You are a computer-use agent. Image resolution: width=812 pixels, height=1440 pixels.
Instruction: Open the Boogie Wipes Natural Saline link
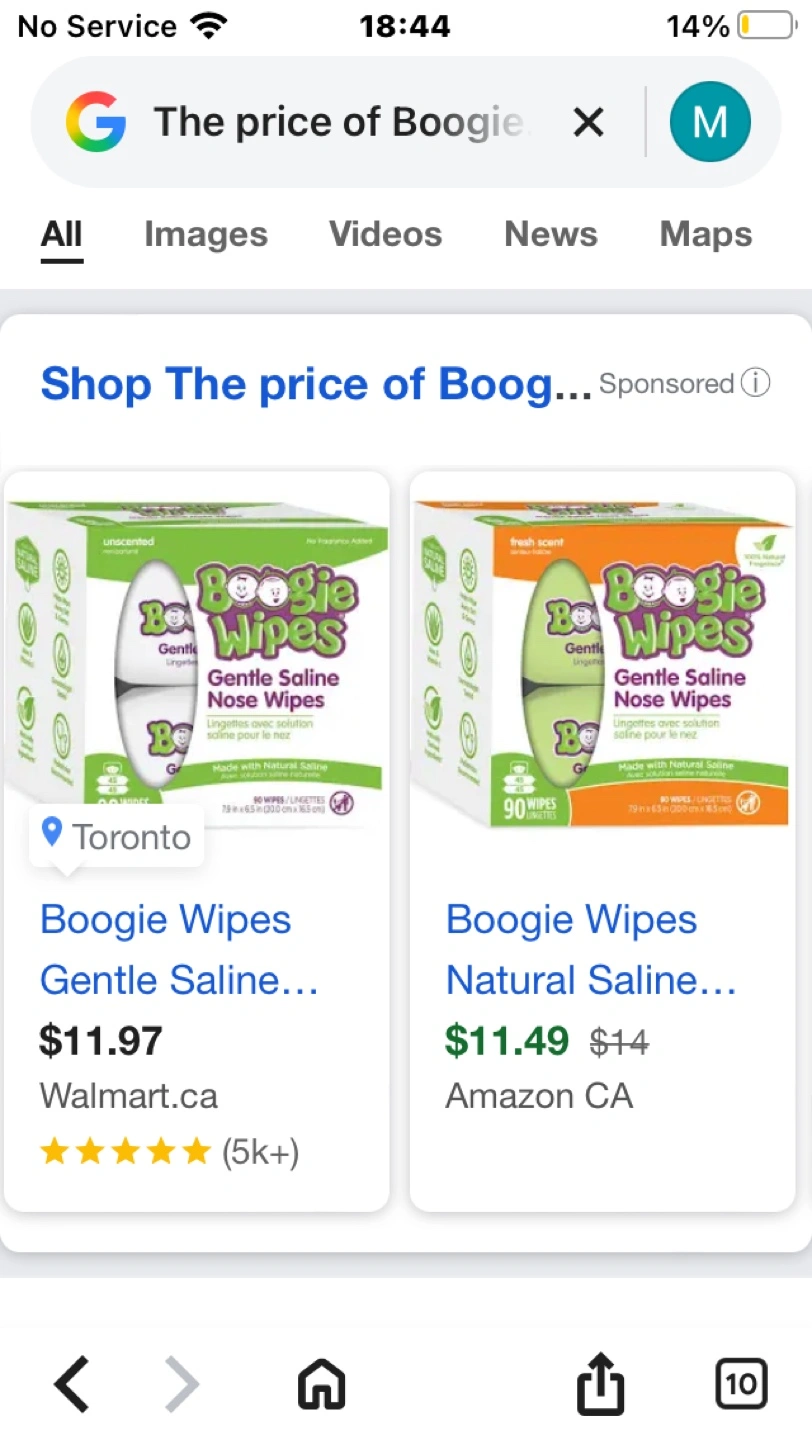[x=590, y=949]
